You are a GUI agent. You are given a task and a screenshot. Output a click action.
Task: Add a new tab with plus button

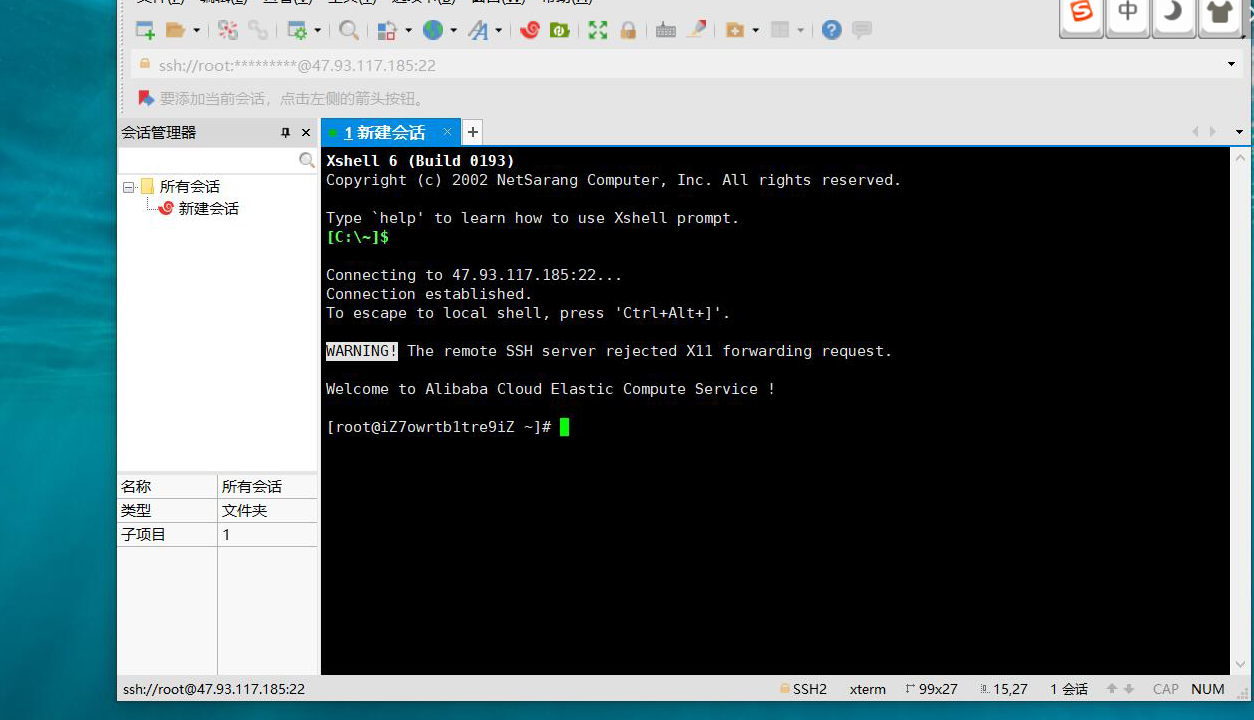click(473, 132)
